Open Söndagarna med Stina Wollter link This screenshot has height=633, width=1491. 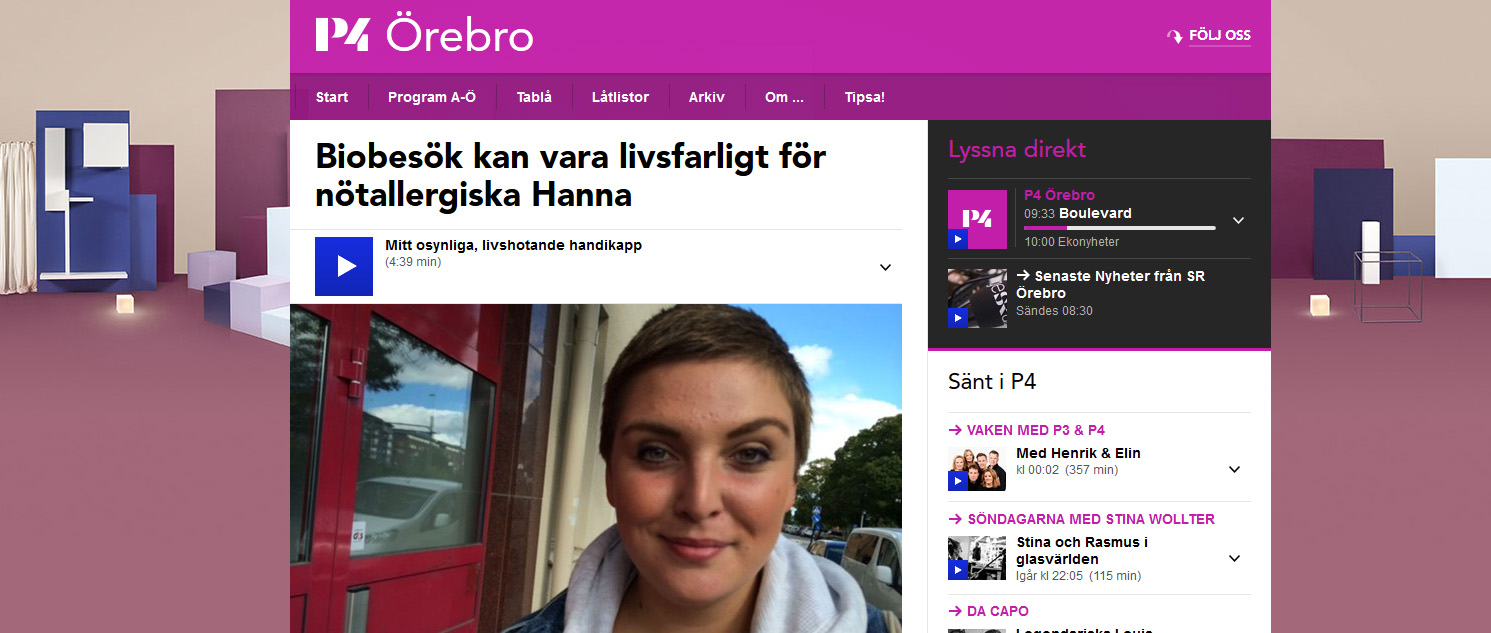[x=1082, y=519]
